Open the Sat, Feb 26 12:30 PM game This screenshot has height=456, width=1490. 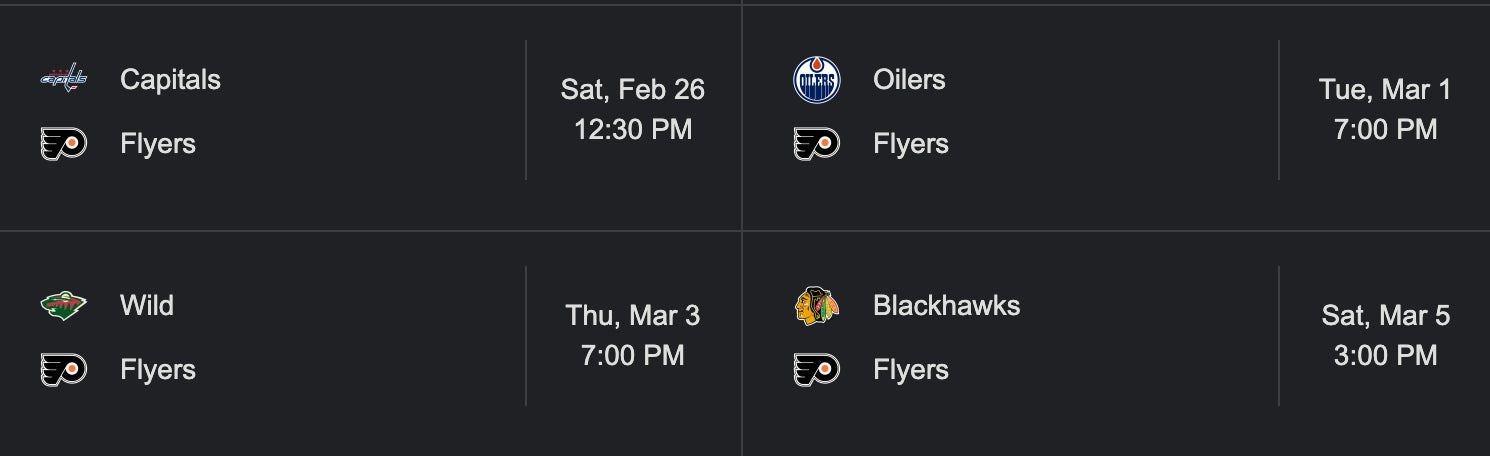click(x=633, y=109)
